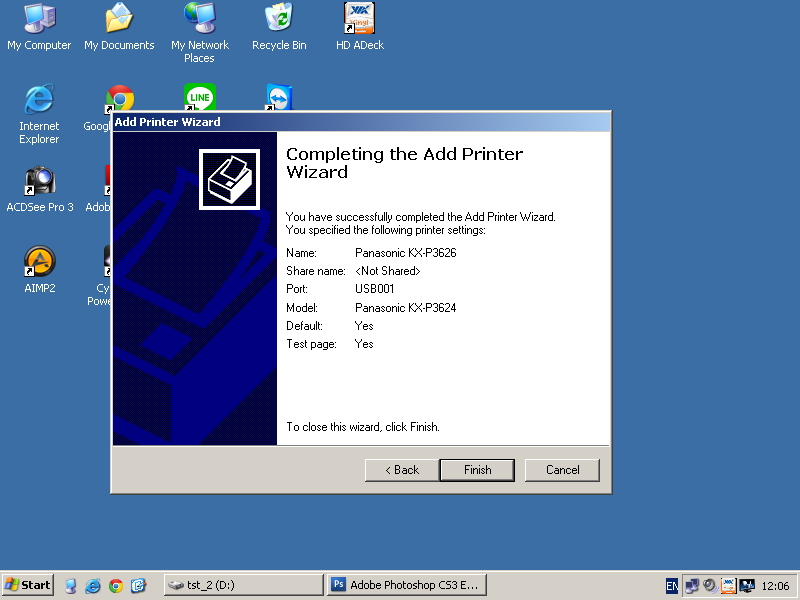Screen dimensions: 800x600
Task: Switch to Adobe Photoshop CS3 taskbar button
Action: pyautogui.click(x=407, y=585)
